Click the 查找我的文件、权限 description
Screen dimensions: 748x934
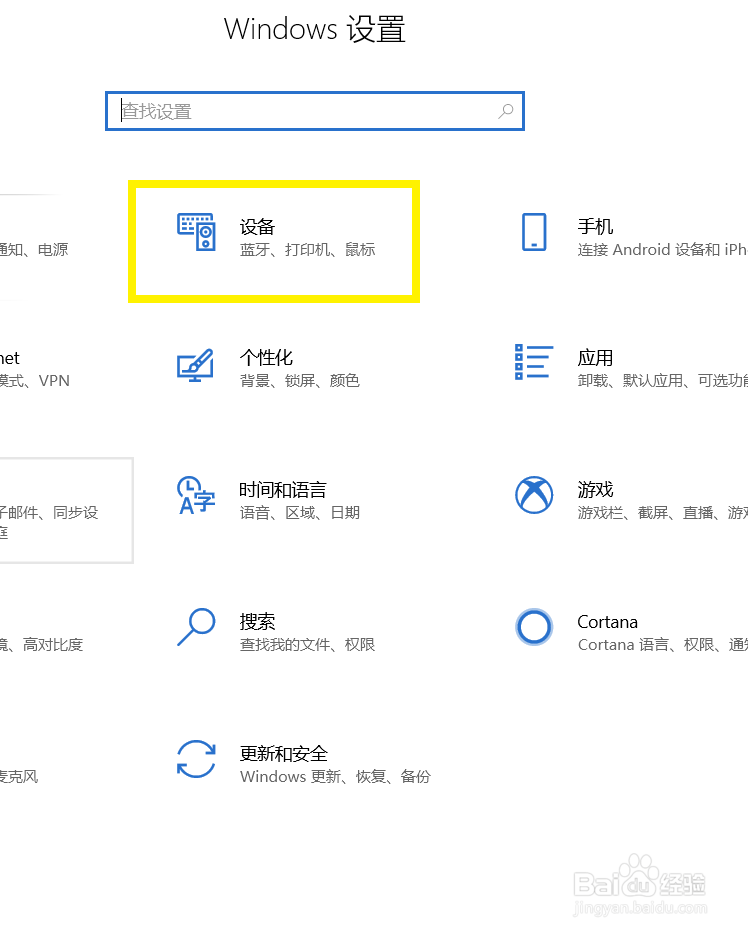tap(307, 645)
